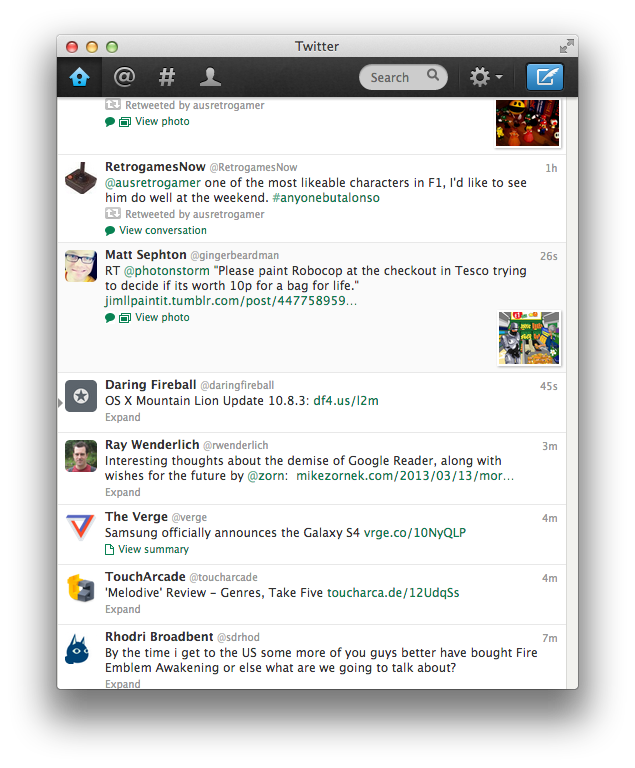Open the Pac-Man photo thumbnail
The height and width of the screenshot is (768, 635).
(x=528, y=123)
